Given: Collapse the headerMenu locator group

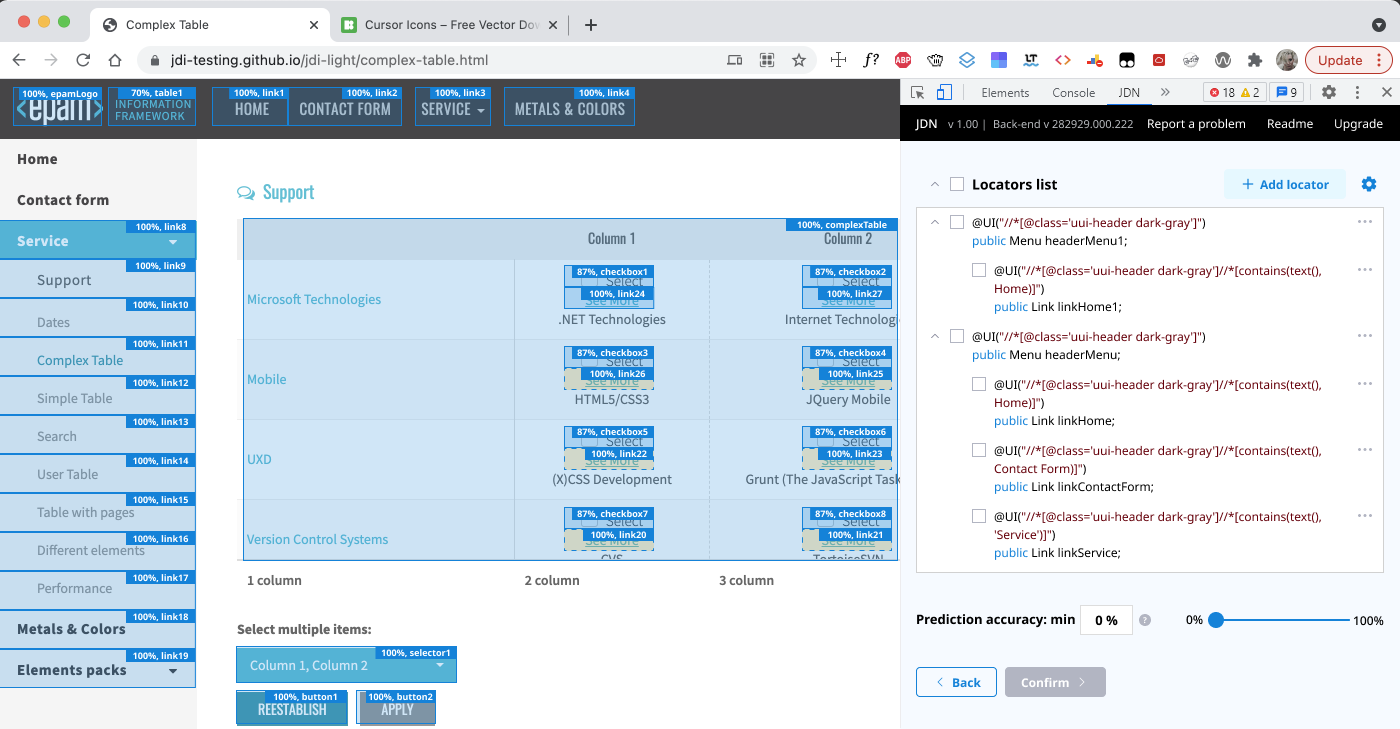Looking at the screenshot, I should (x=935, y=336).
